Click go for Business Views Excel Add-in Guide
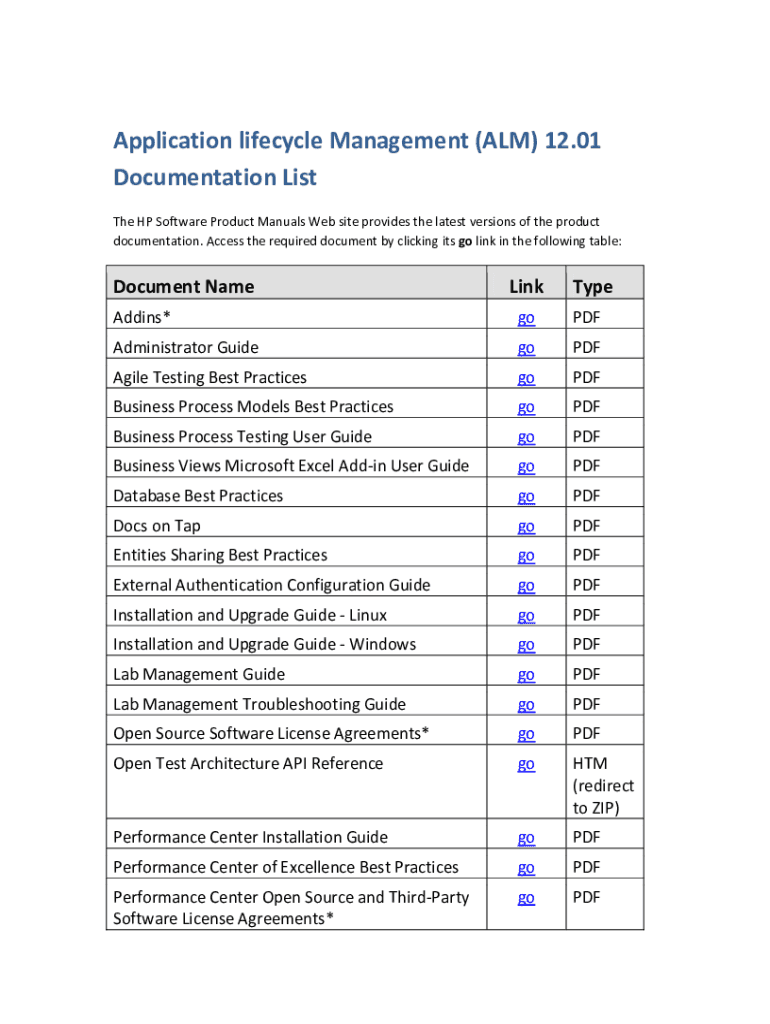770x1024 pixels. click(x=526, y=466)
